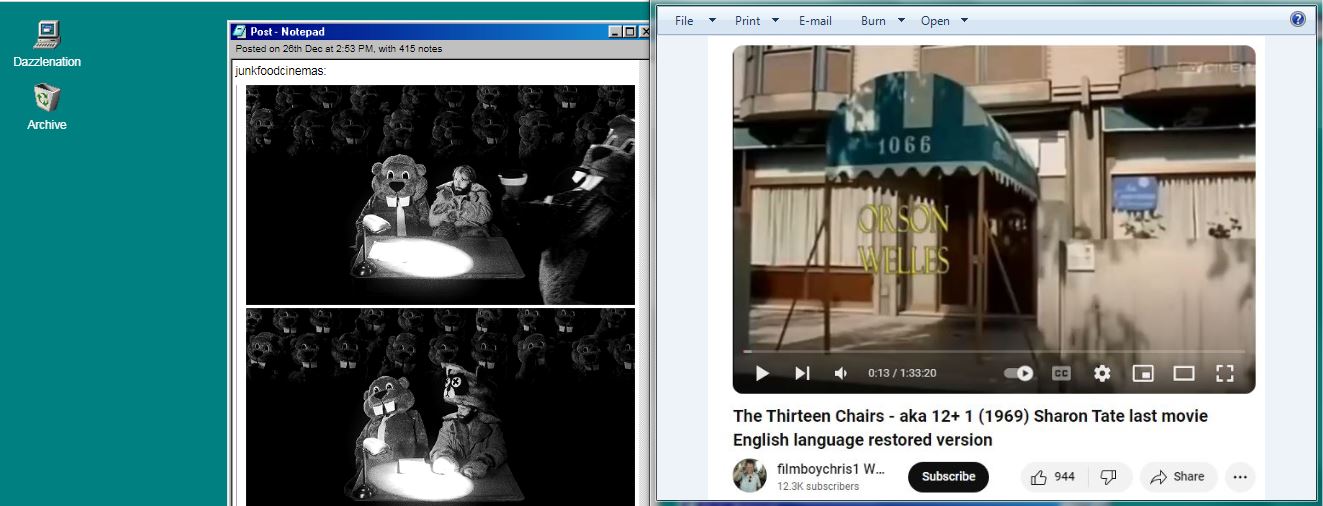Click the top beaver interrogation image in Notepad
Viewport: 1323px width, 506px height.
click(440, 194)
